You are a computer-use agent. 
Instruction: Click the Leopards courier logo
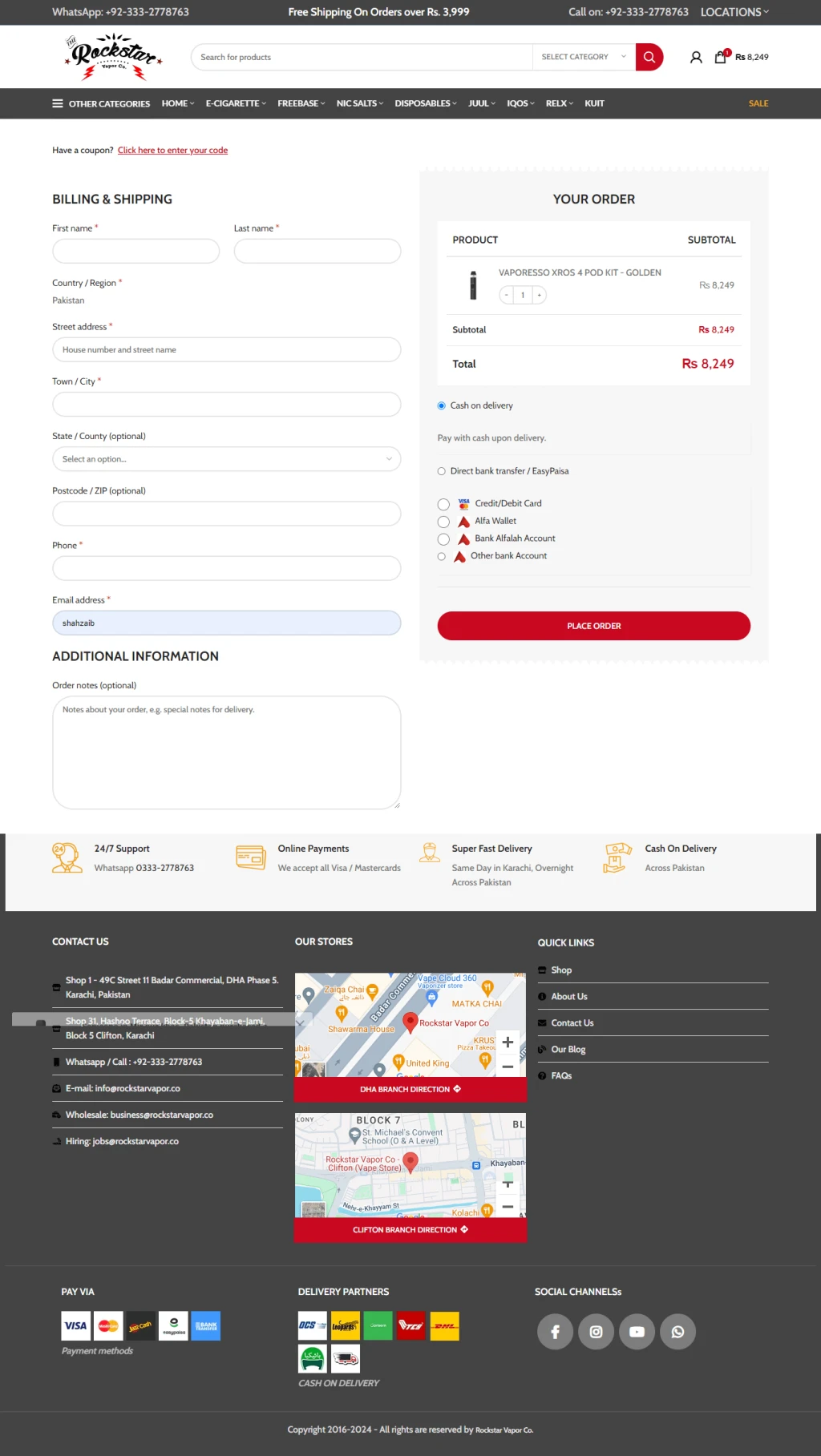coord(346,1326)
